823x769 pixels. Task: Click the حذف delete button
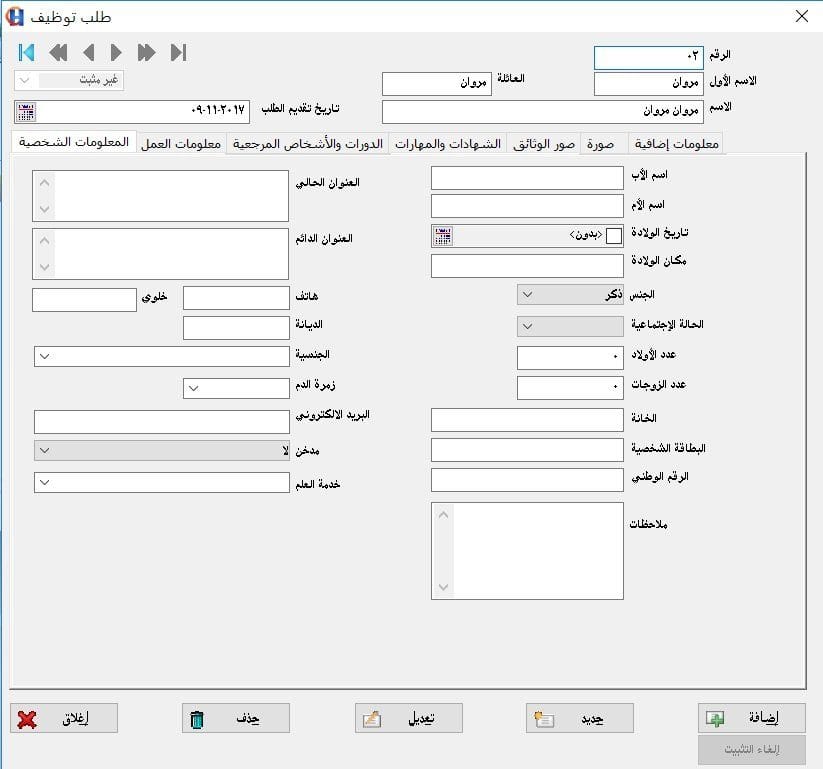pos(236,718)
